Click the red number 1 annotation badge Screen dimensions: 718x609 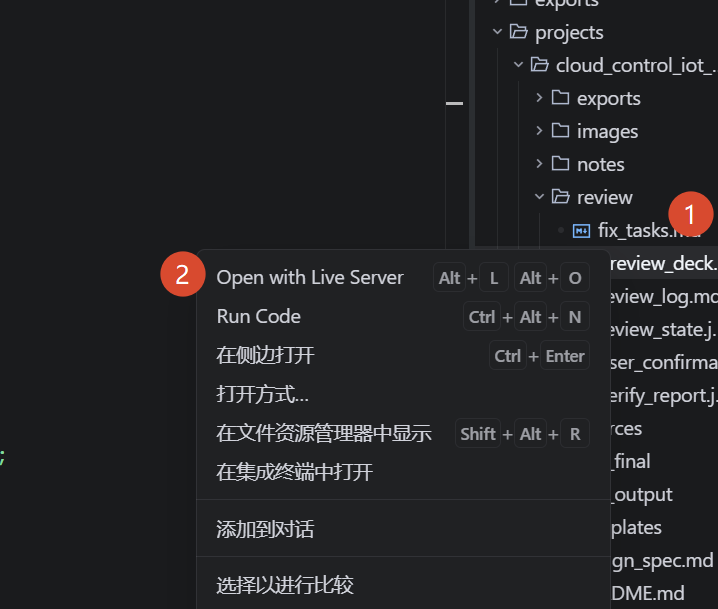[691, 213]
